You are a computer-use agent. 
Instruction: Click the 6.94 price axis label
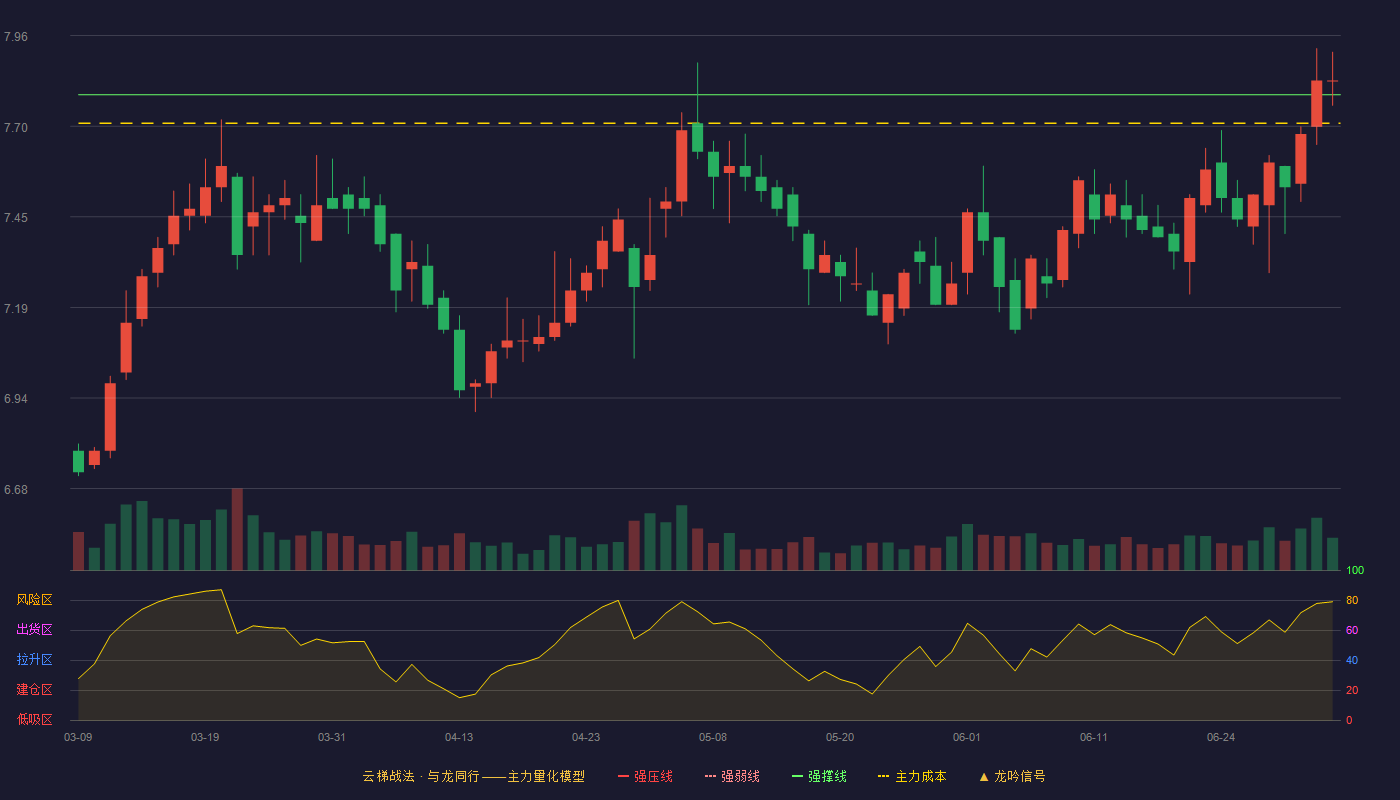point(16,399)
